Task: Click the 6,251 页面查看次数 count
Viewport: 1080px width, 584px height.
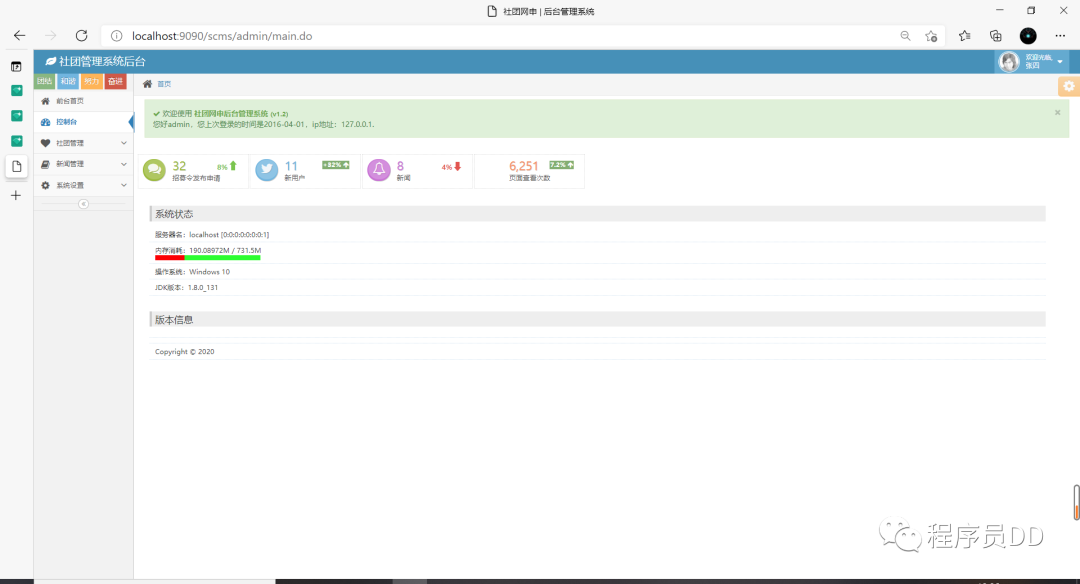Action: pos(523,166)
